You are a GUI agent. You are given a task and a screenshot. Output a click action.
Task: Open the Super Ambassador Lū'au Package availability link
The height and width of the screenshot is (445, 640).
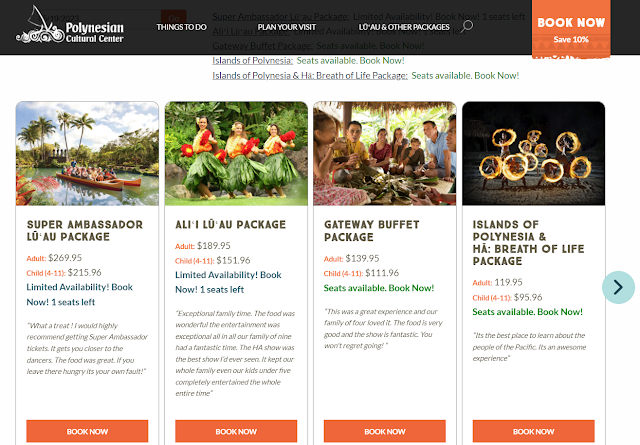280,17
